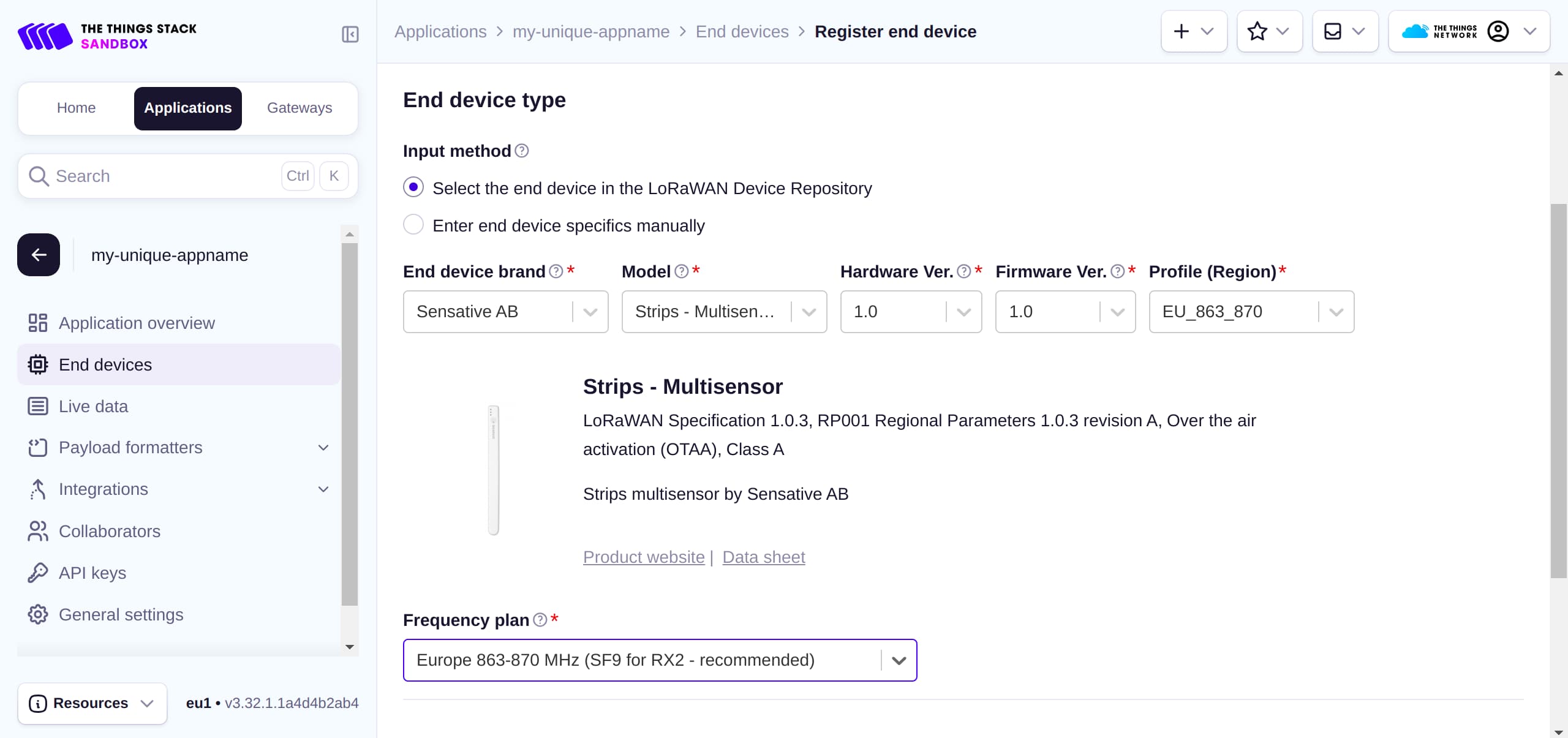Image resolution: width=1568 pixels, height=738 pixels.
Task: Open the API keys section icon
Action: 38,573
